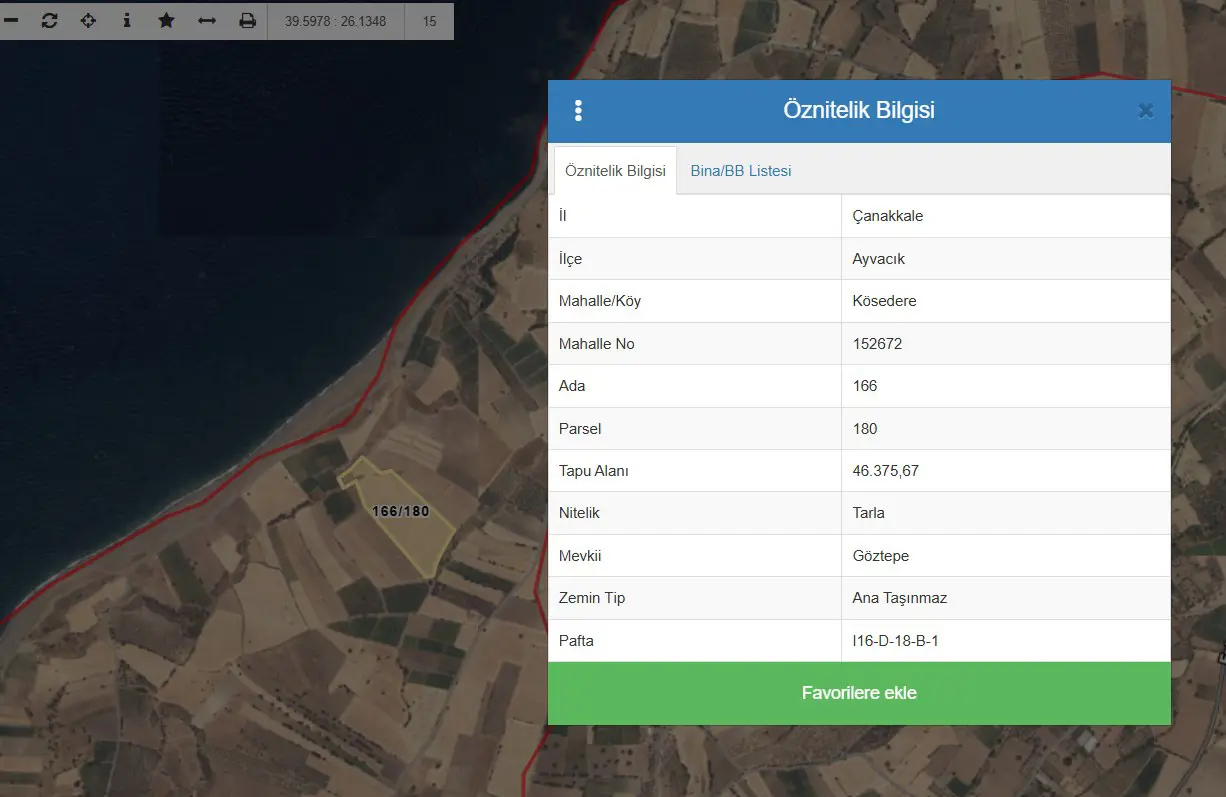The image size is (1226, 797).
Task: Click the coordinates readout 39.5978 : 26.1348
Action: (x=335, y=21)
